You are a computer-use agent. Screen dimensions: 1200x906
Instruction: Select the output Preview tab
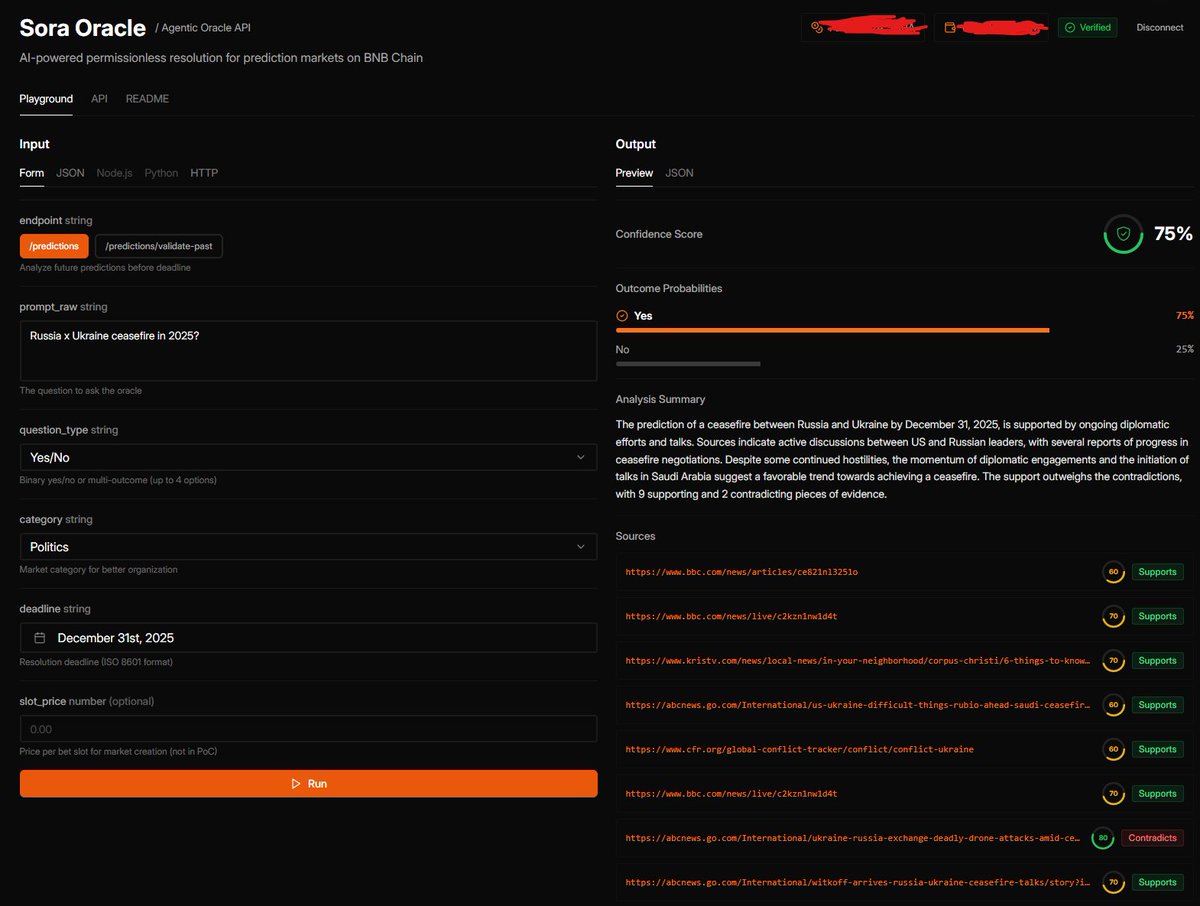coord(634,173)
